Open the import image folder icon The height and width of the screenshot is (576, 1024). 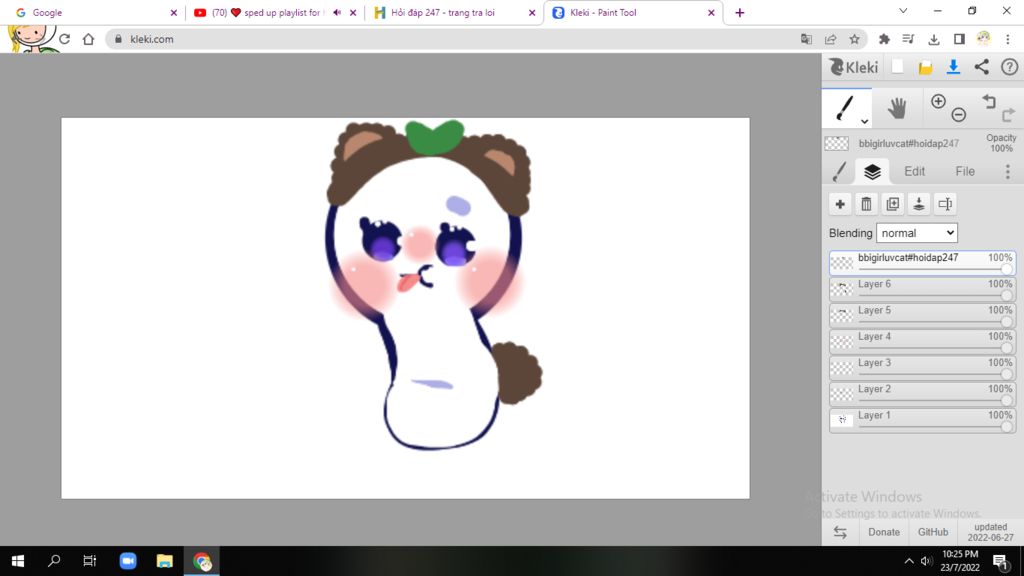[925, 67]
